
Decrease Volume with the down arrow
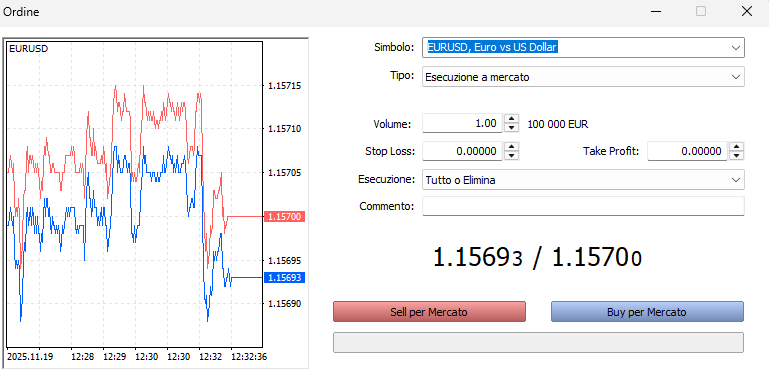512,128
